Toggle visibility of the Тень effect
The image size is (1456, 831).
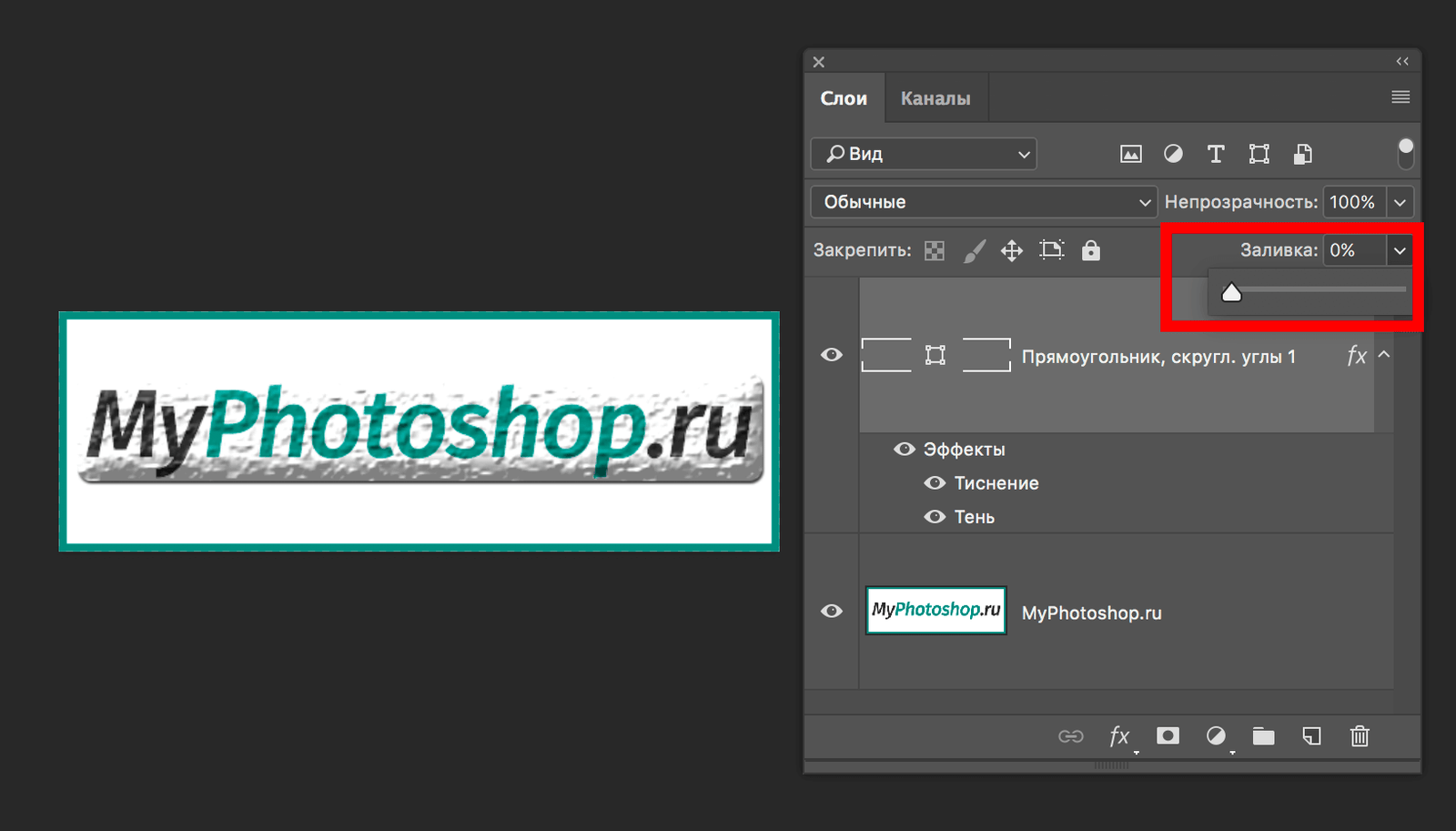tap(935, 516)
